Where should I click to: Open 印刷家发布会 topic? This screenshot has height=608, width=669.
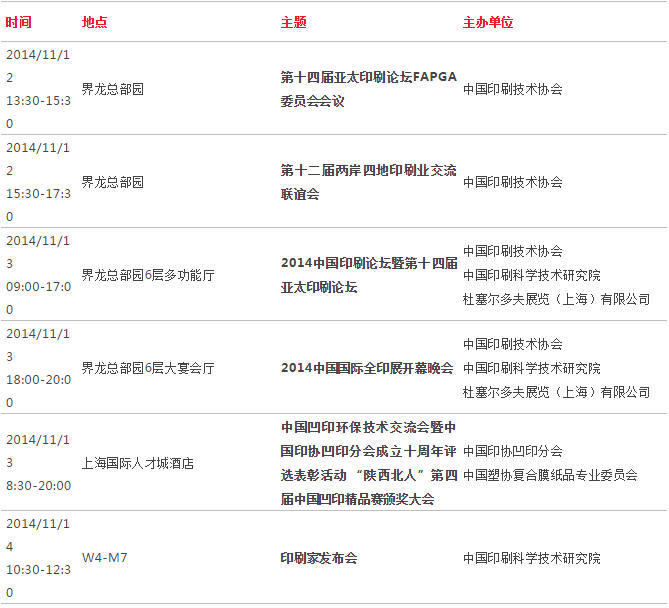(x=319, y=558)
